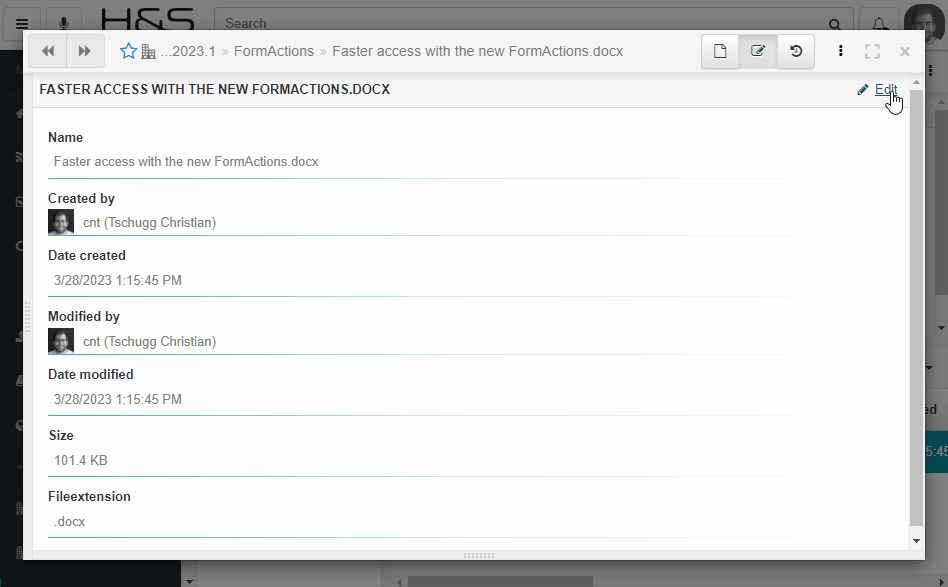948x587 pixels.
Task: Click the H&S logo
Action: [148, 19]
